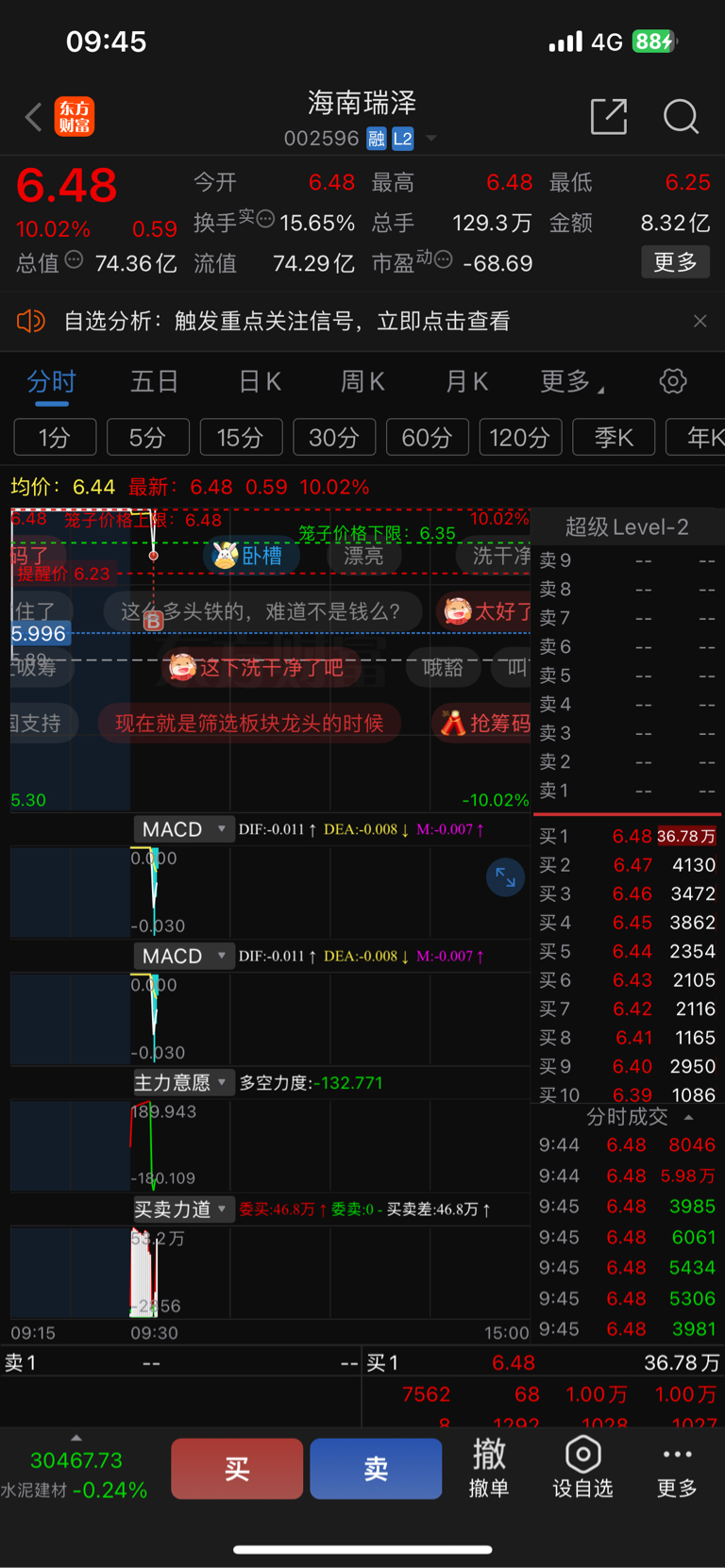Go back using the left arrow
Viewport: 725px width, 1568px height.
point(33,117)
